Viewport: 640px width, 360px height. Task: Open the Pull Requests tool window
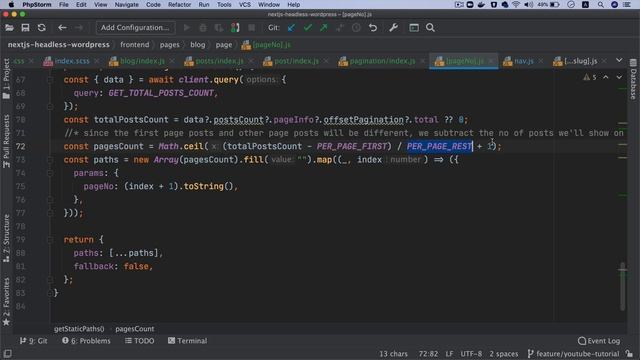pyautogui.click(x=6, y=141)
